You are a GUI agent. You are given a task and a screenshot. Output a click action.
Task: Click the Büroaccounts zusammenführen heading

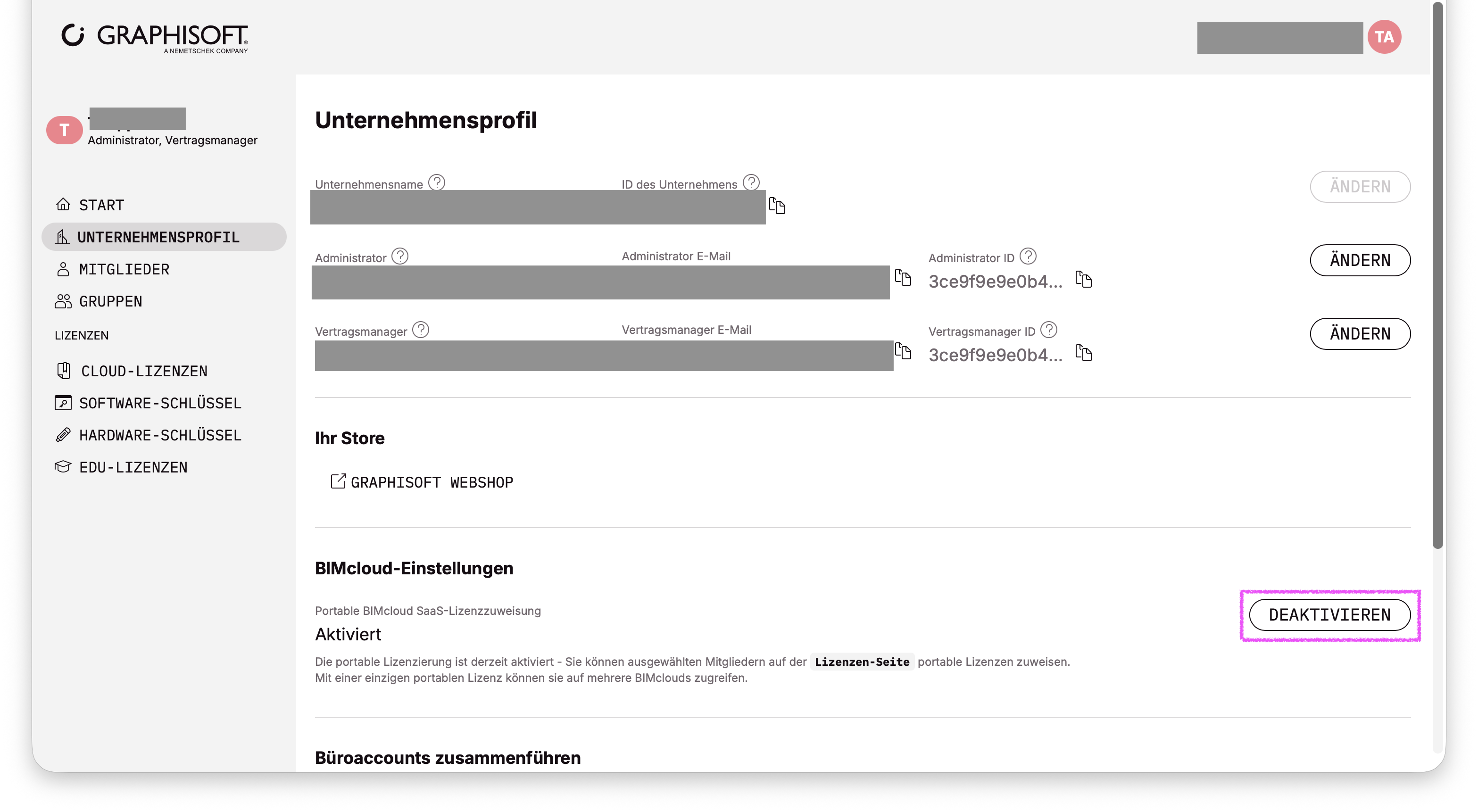pos(448,757)
